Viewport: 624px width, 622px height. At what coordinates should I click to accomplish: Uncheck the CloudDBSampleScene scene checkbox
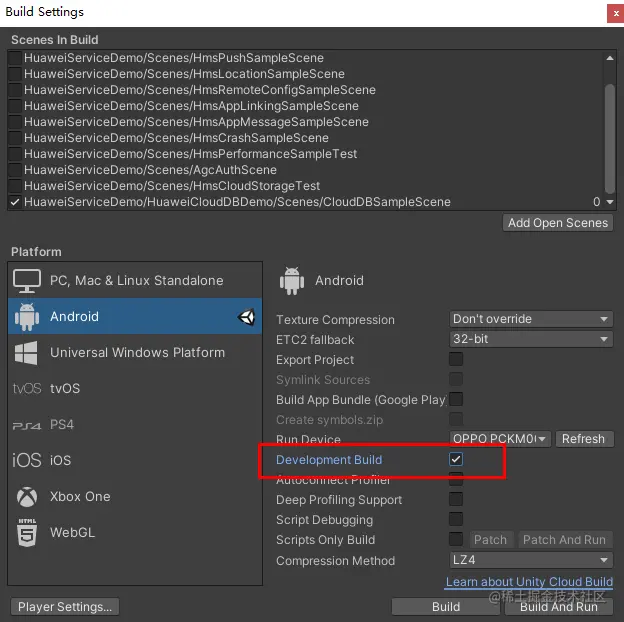point(15,202)
